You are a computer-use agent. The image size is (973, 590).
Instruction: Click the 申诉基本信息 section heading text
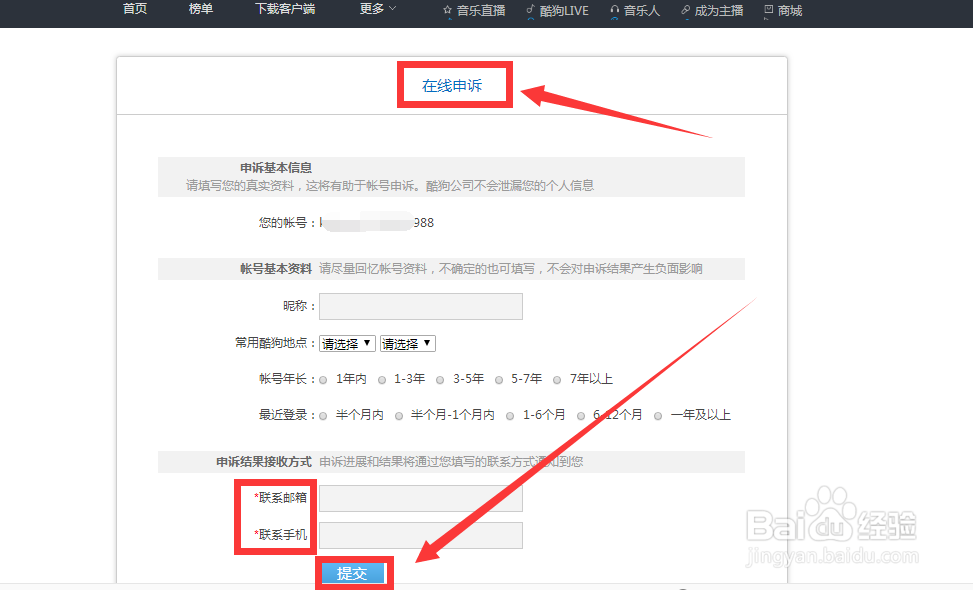click(x=276, y=168)
